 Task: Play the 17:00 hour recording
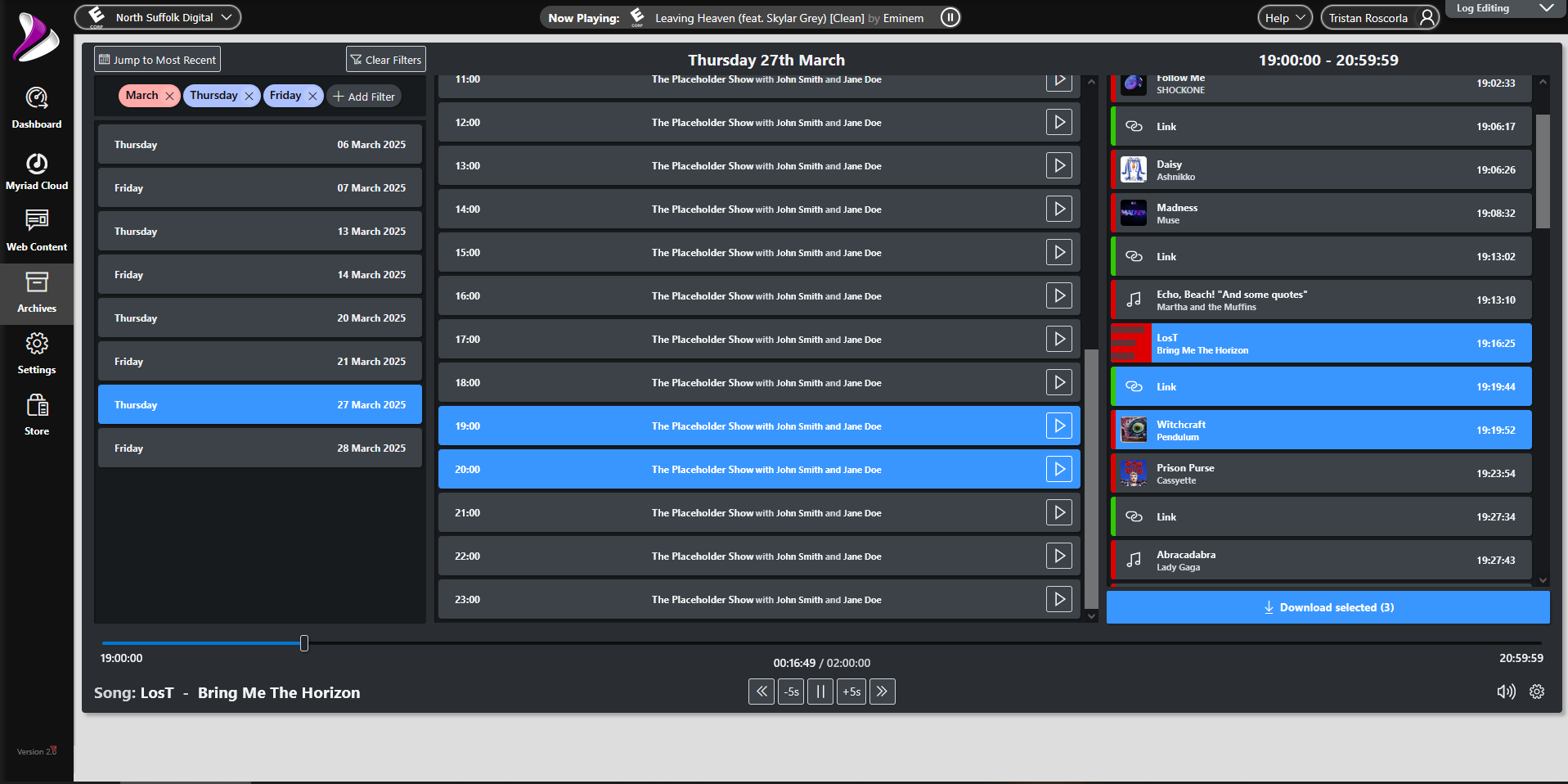1059,339
